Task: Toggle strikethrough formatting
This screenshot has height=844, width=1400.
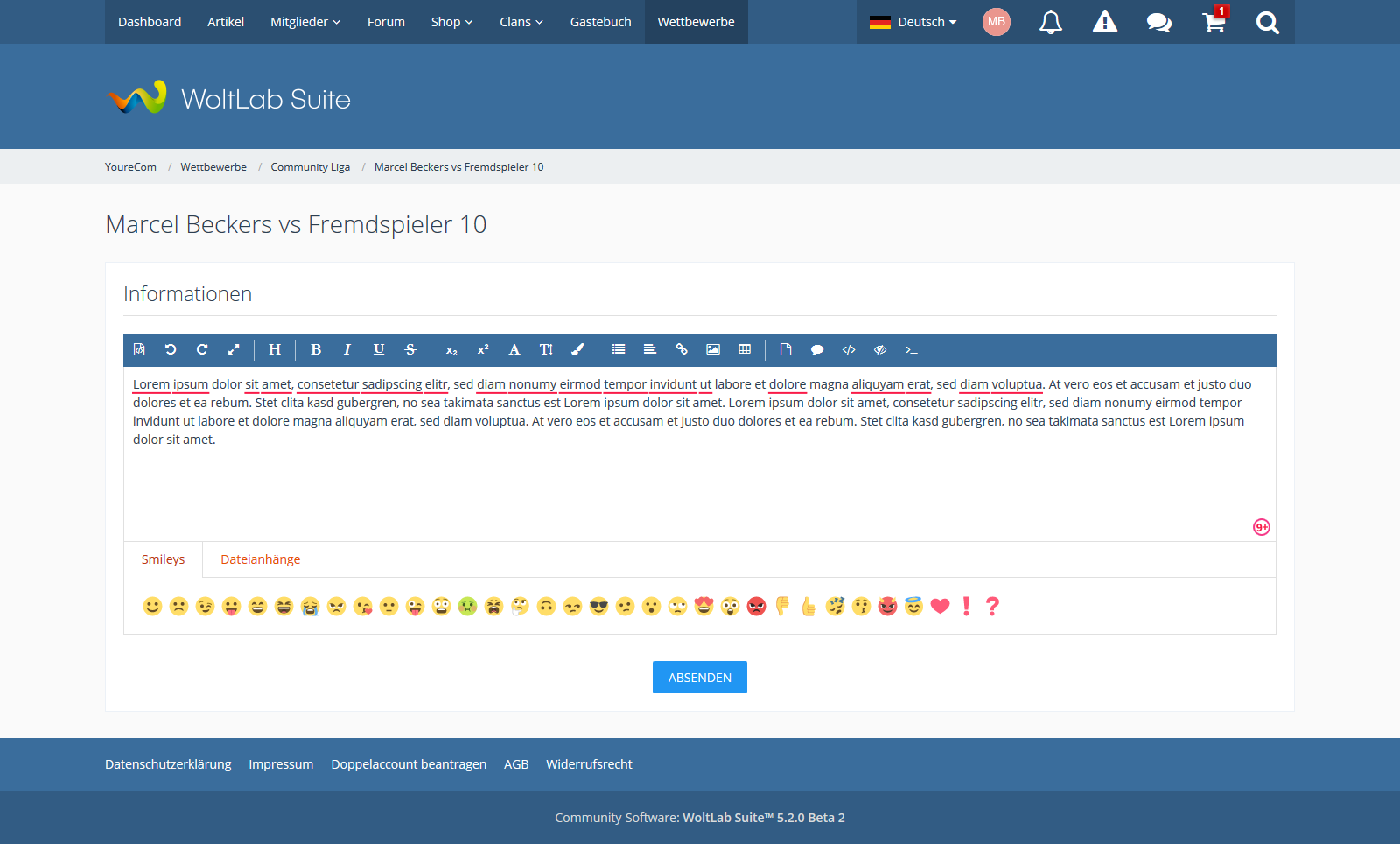Action: pyautogui.click(x=410, y=349)
